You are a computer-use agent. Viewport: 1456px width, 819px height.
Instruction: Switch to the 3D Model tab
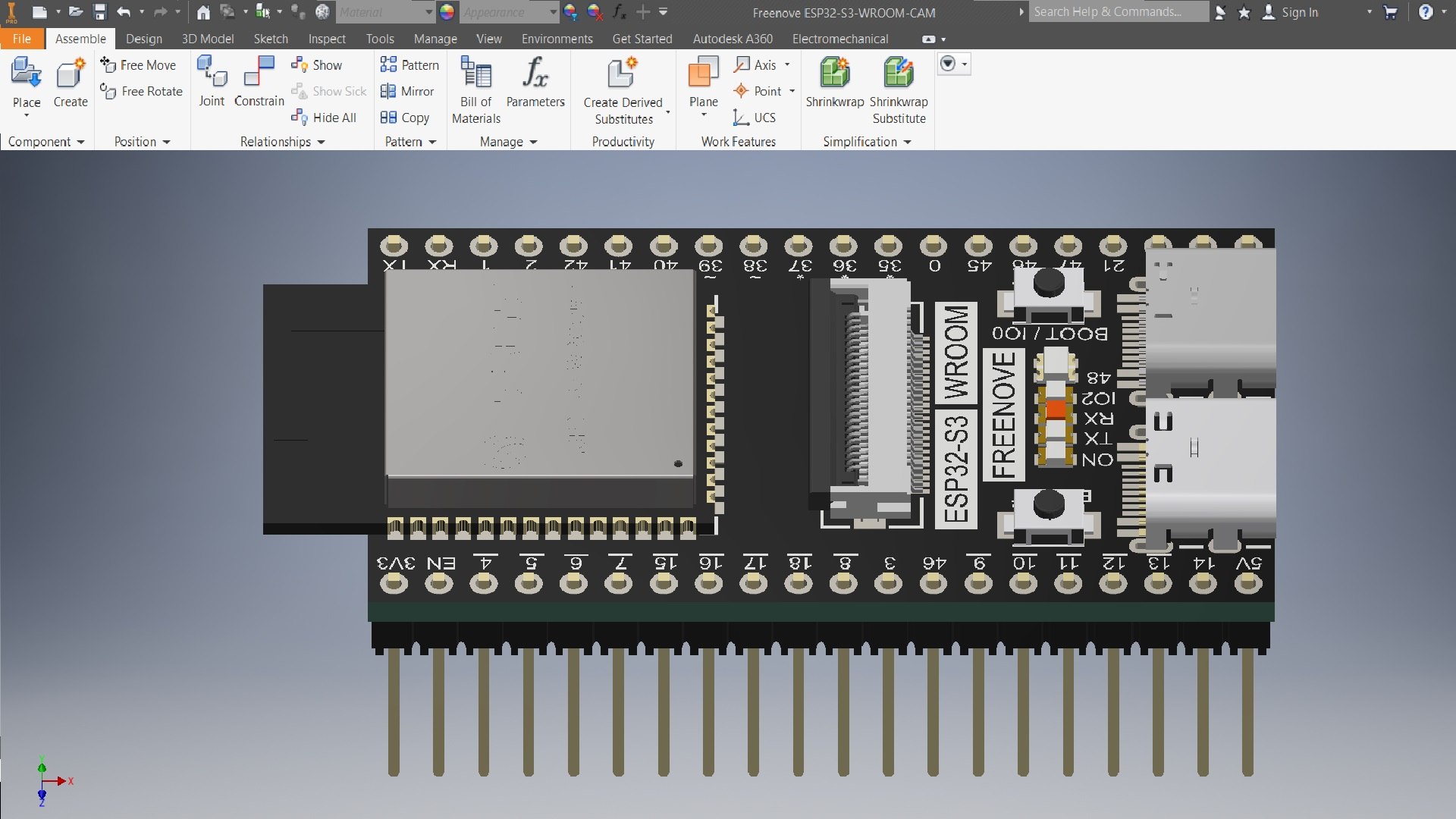pos(208,39)
